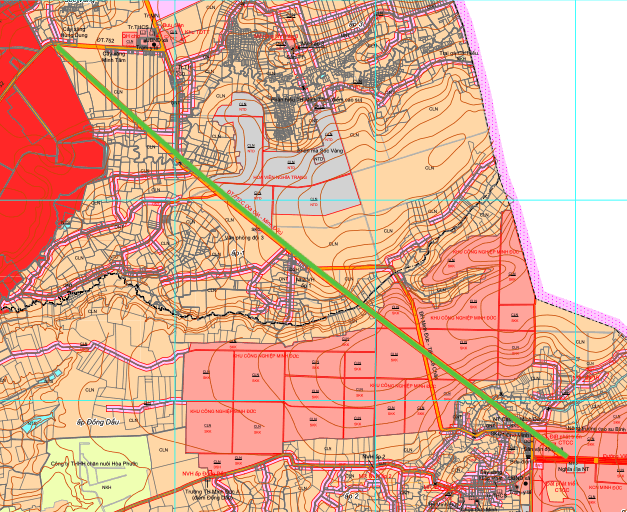Click the 'Tr.THCS' school label
This screenshot has width=627, height=512.
tap(138, 27)
